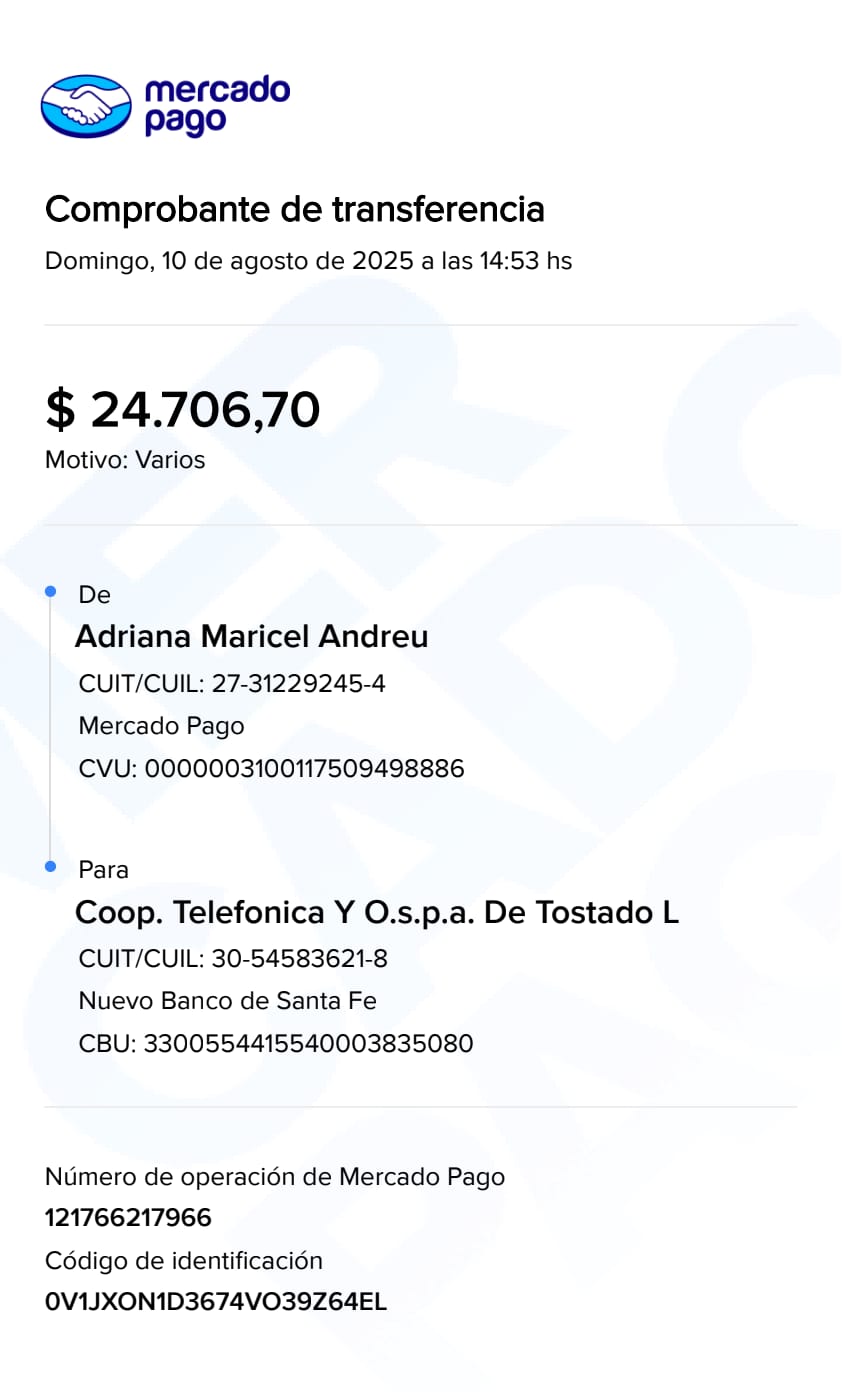The height and width of the screenshot is (1397, 842).
Task: Select the recipient CBU number
Action: pyautogui.click(x=308, y=1044)
